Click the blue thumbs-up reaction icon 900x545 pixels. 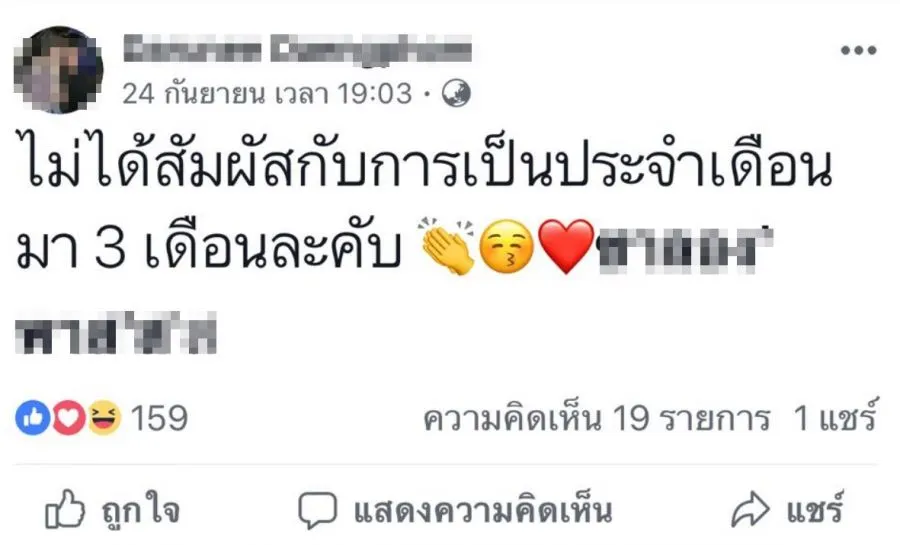click(33, 417)
